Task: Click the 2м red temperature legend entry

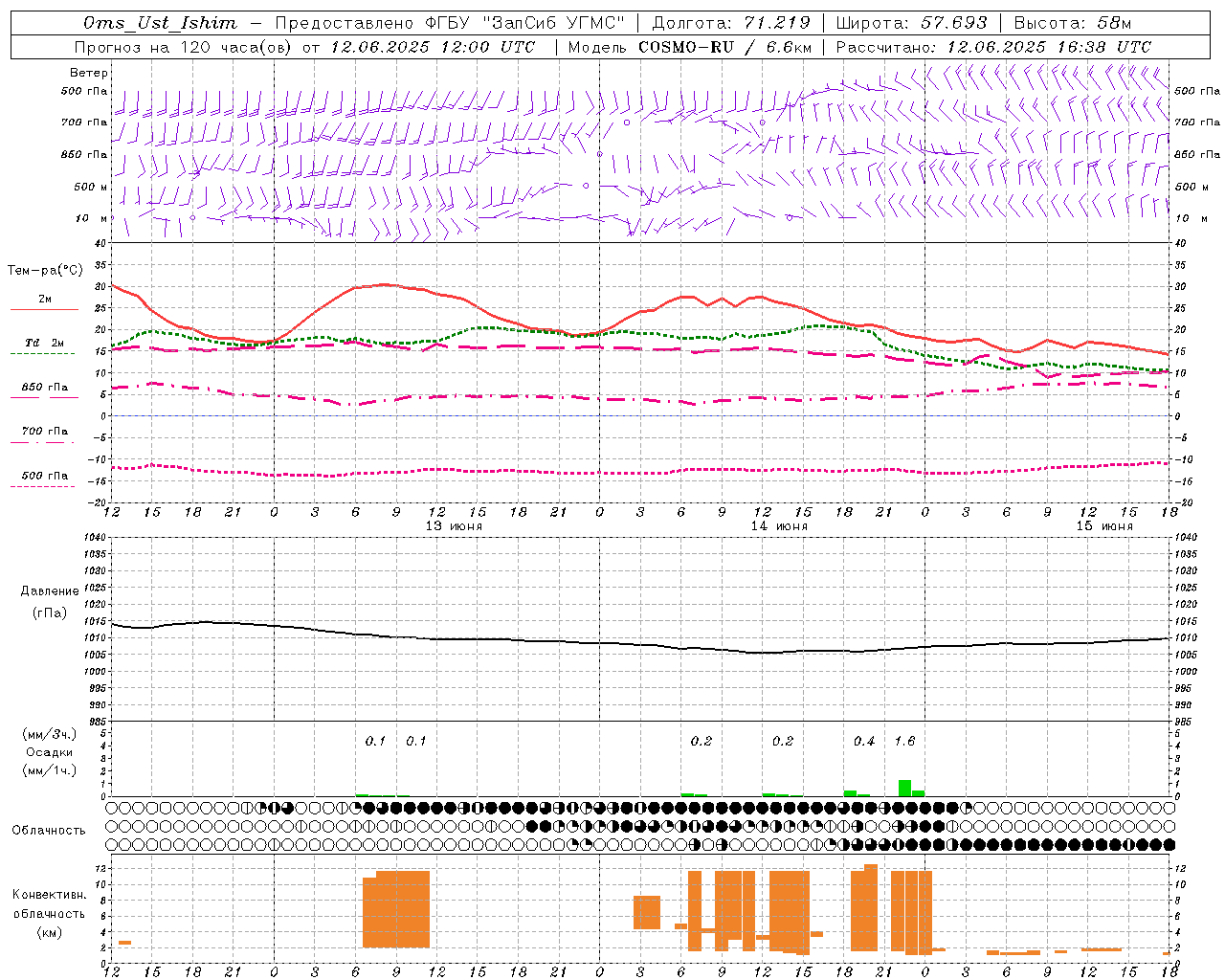Action: (x=45, y=300)
